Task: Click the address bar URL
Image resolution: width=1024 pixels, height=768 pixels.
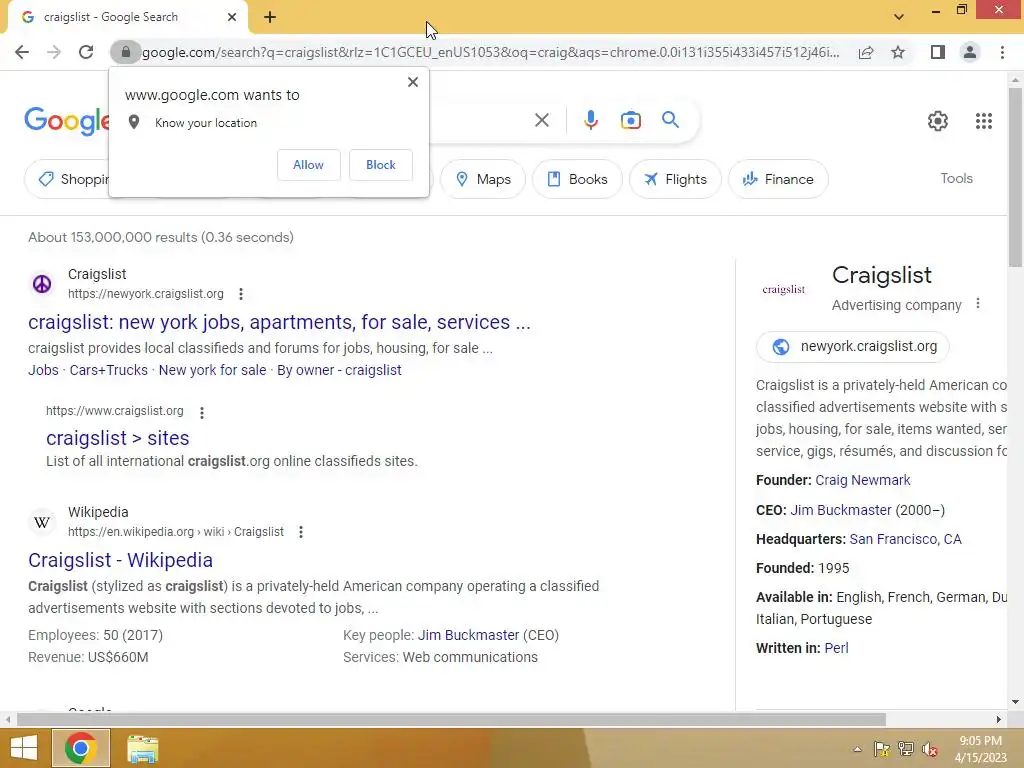Action: click(490, 52)
